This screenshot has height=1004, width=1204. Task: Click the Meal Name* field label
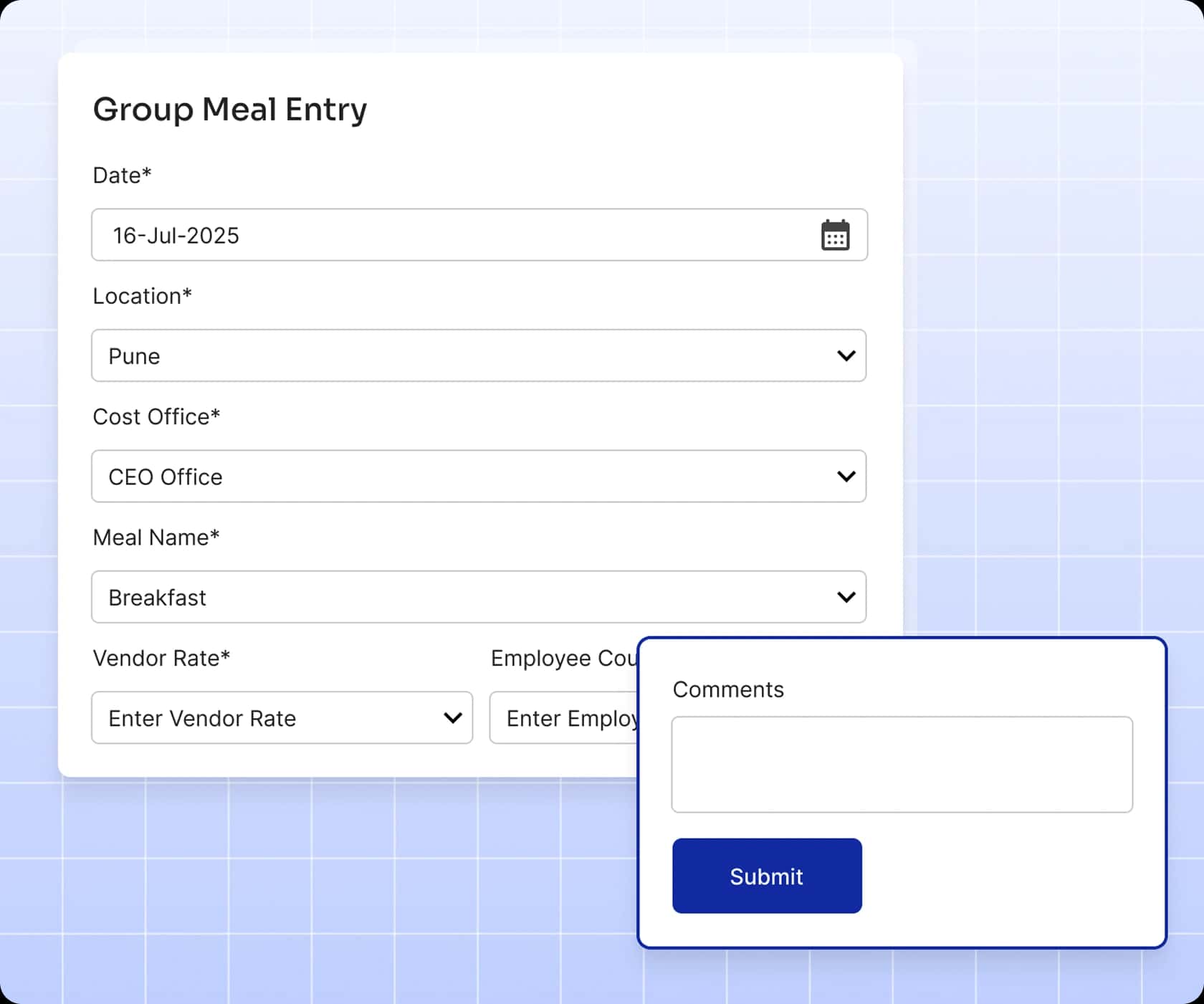tap(156, 537)
